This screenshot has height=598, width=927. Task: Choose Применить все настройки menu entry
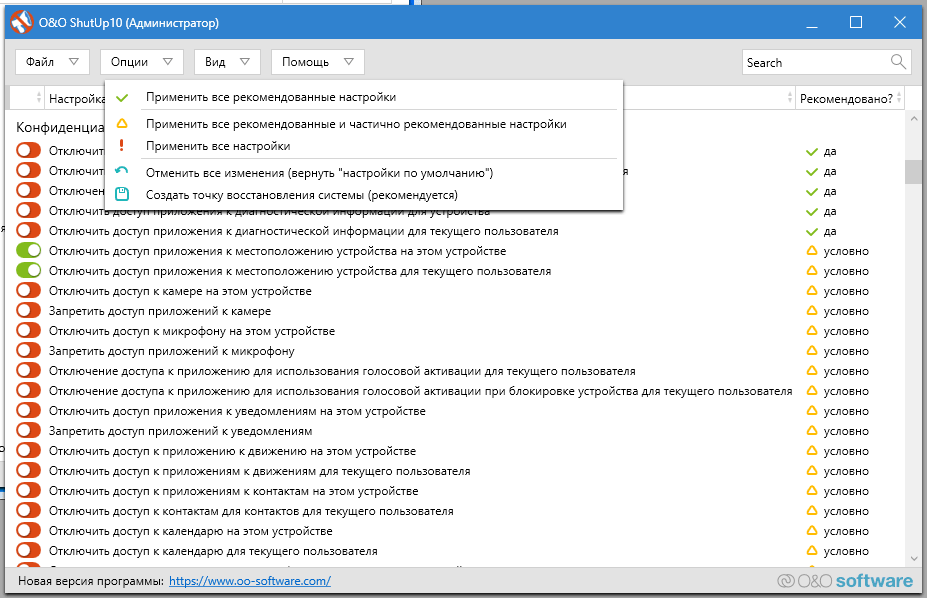point(364,146)
